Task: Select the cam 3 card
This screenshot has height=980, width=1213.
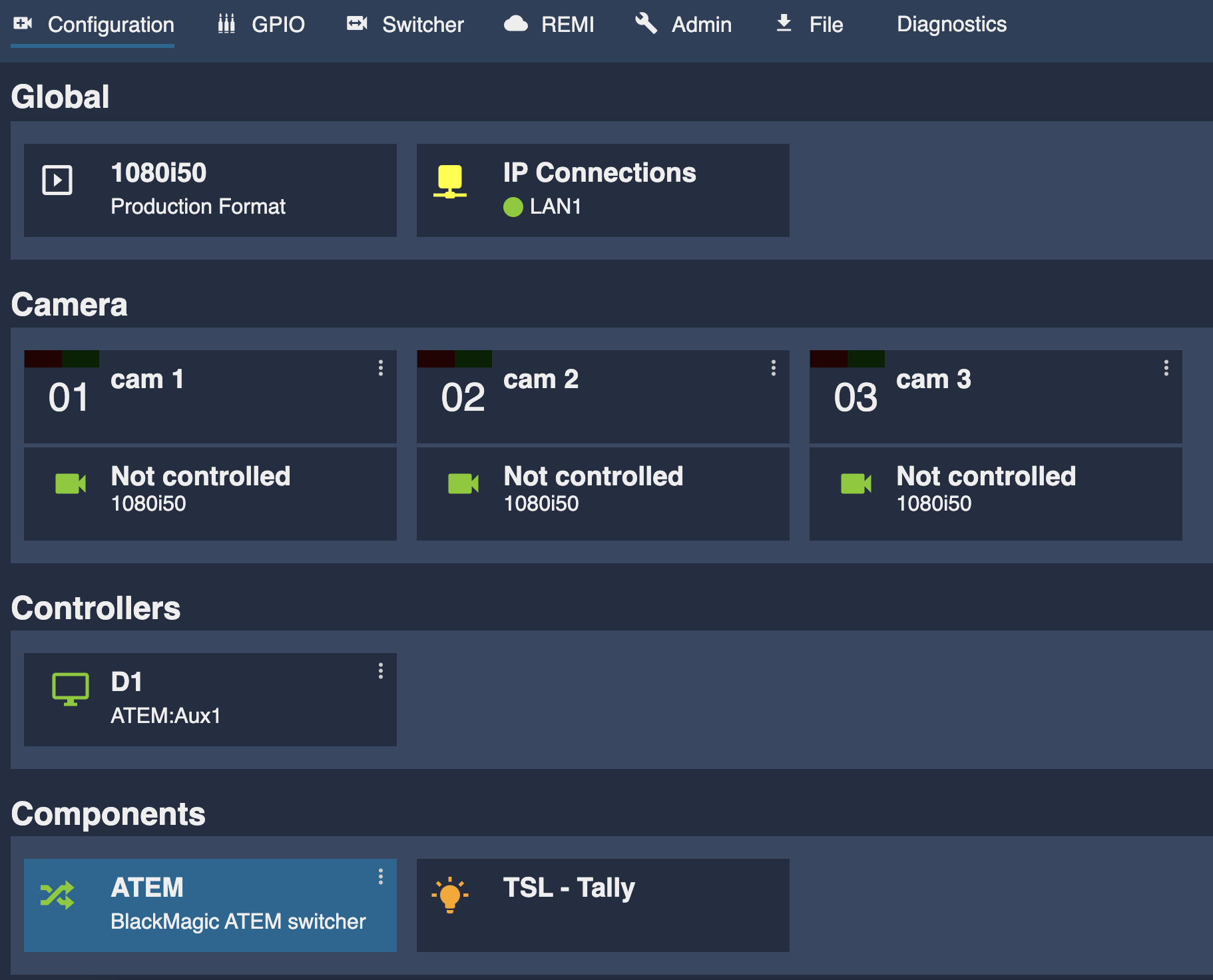Action: coord(996,397)
